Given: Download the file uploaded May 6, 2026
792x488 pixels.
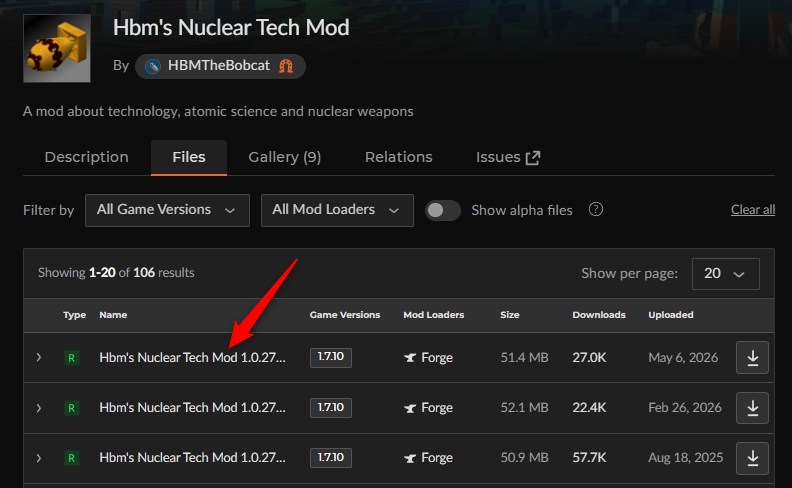Looking at the screenshot, I should 752,358.
